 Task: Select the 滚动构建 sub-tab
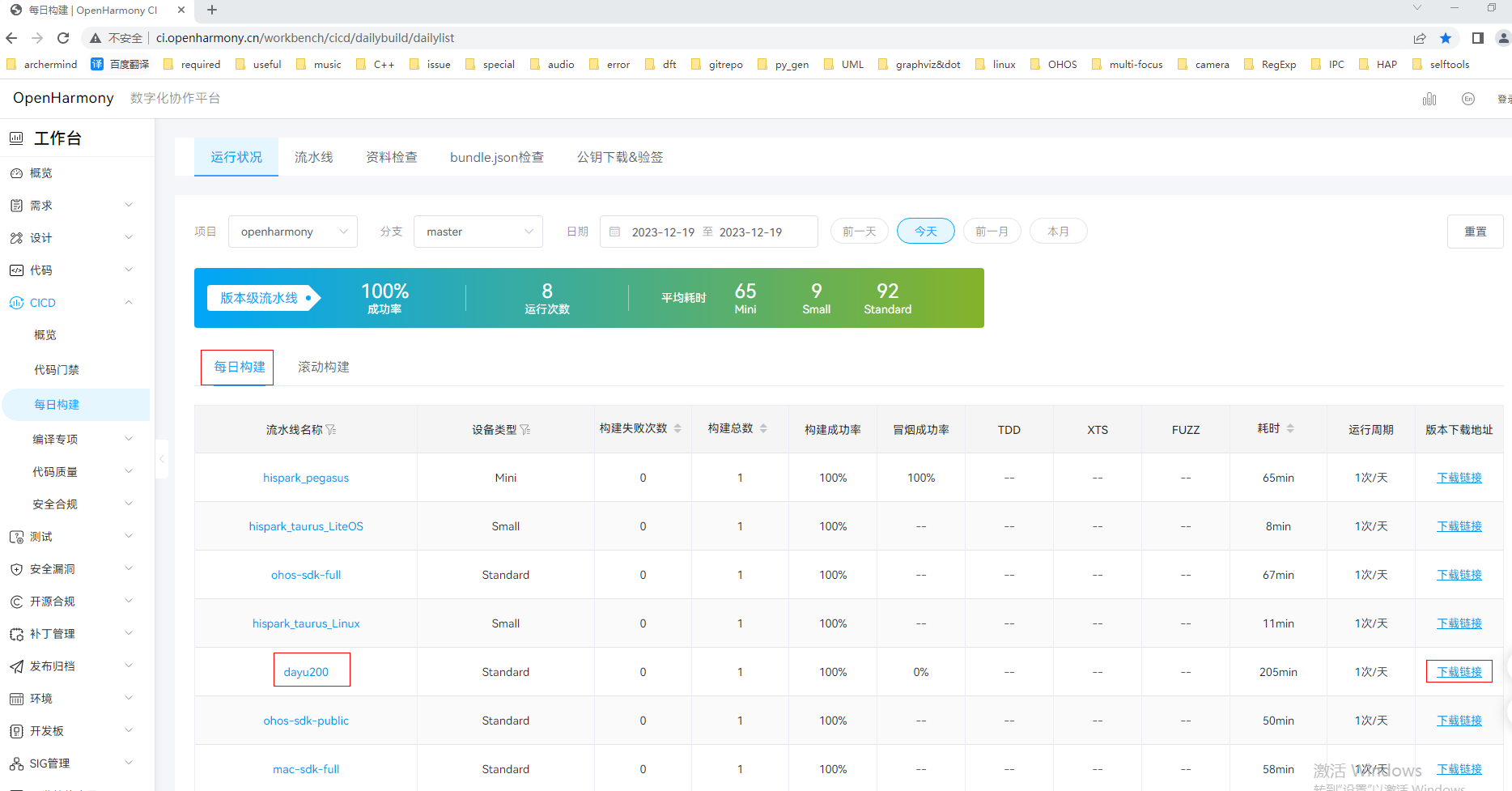tap(324, 368)
